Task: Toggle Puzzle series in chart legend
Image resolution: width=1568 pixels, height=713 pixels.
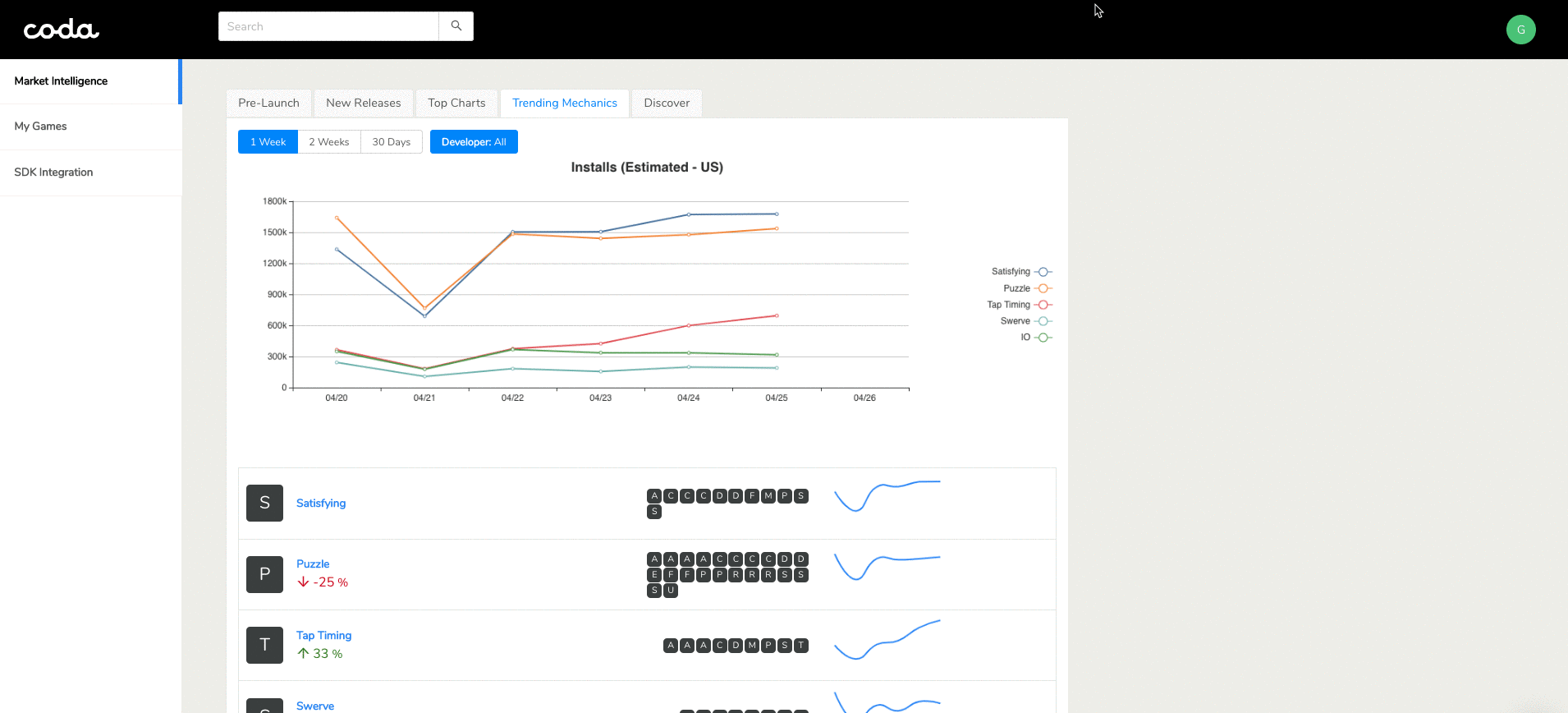Action: point(1027,288)
